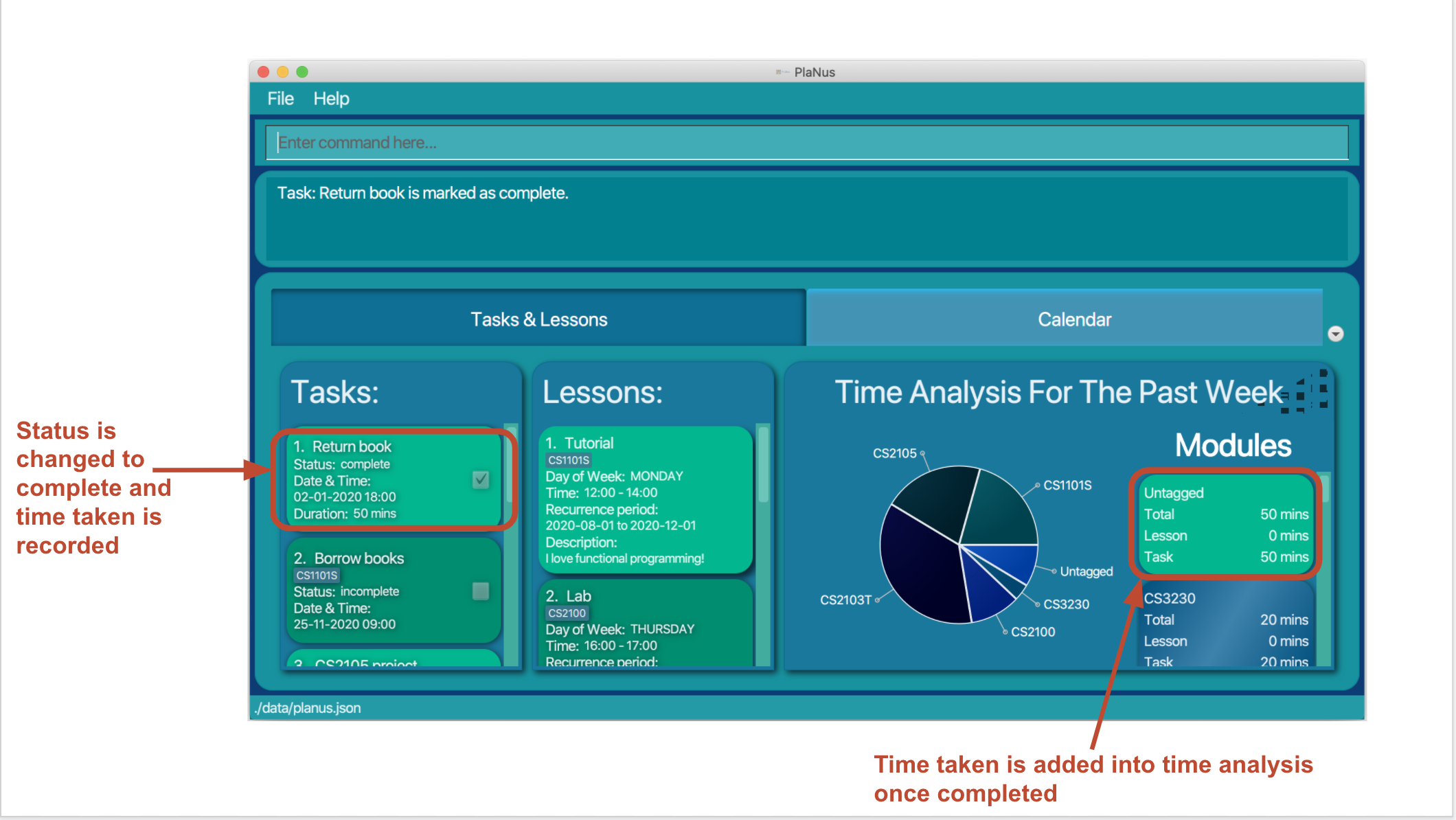
Task: Select the Return book task card
Action: (394, 479)
